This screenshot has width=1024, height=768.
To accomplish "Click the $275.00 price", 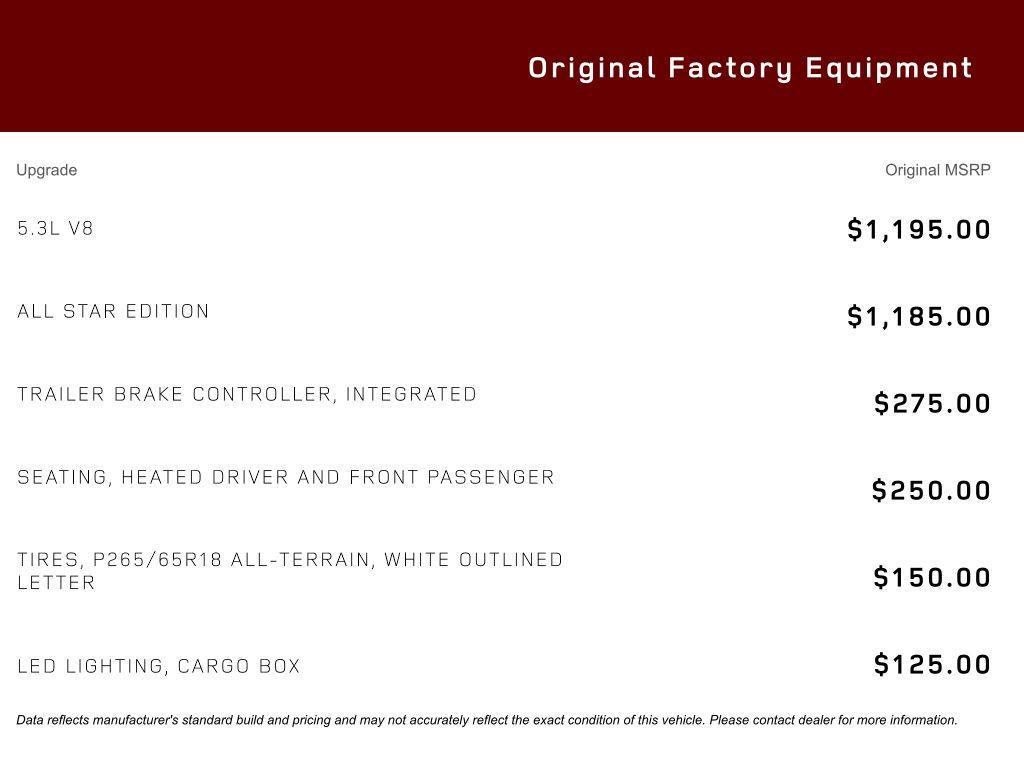I will [x=932, y=403].
